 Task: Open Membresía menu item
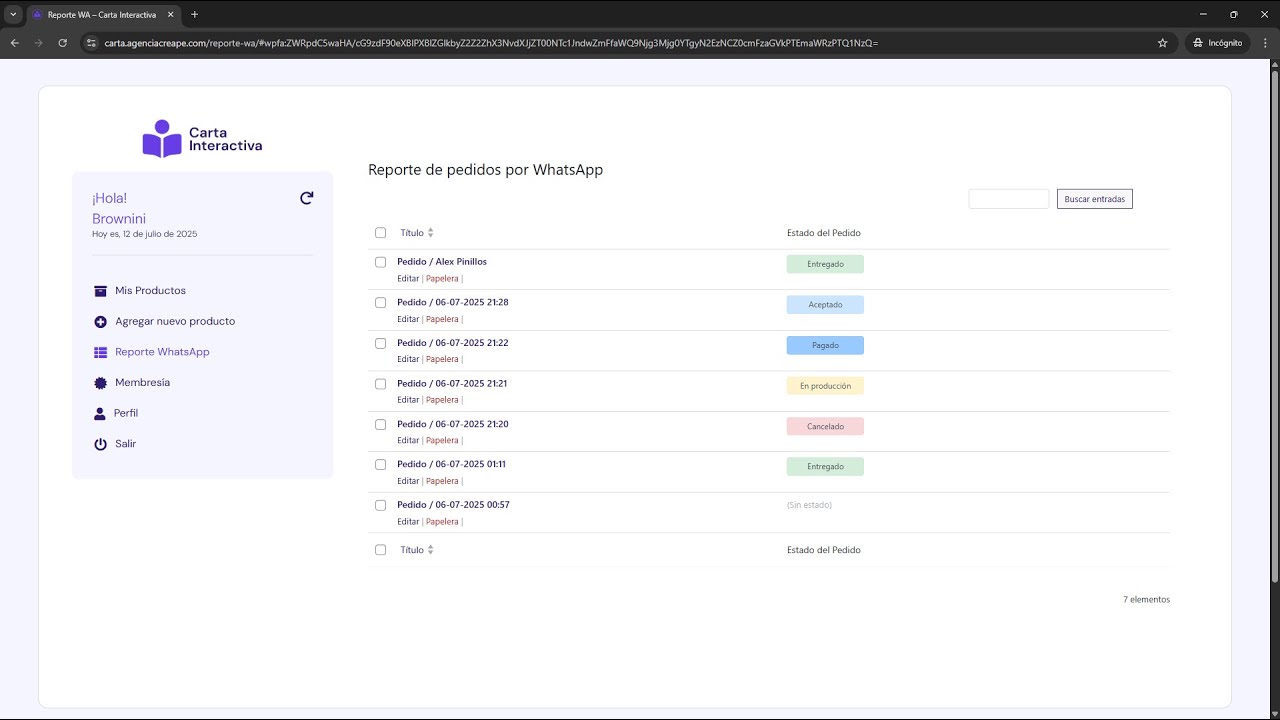(x=142, y=383)
